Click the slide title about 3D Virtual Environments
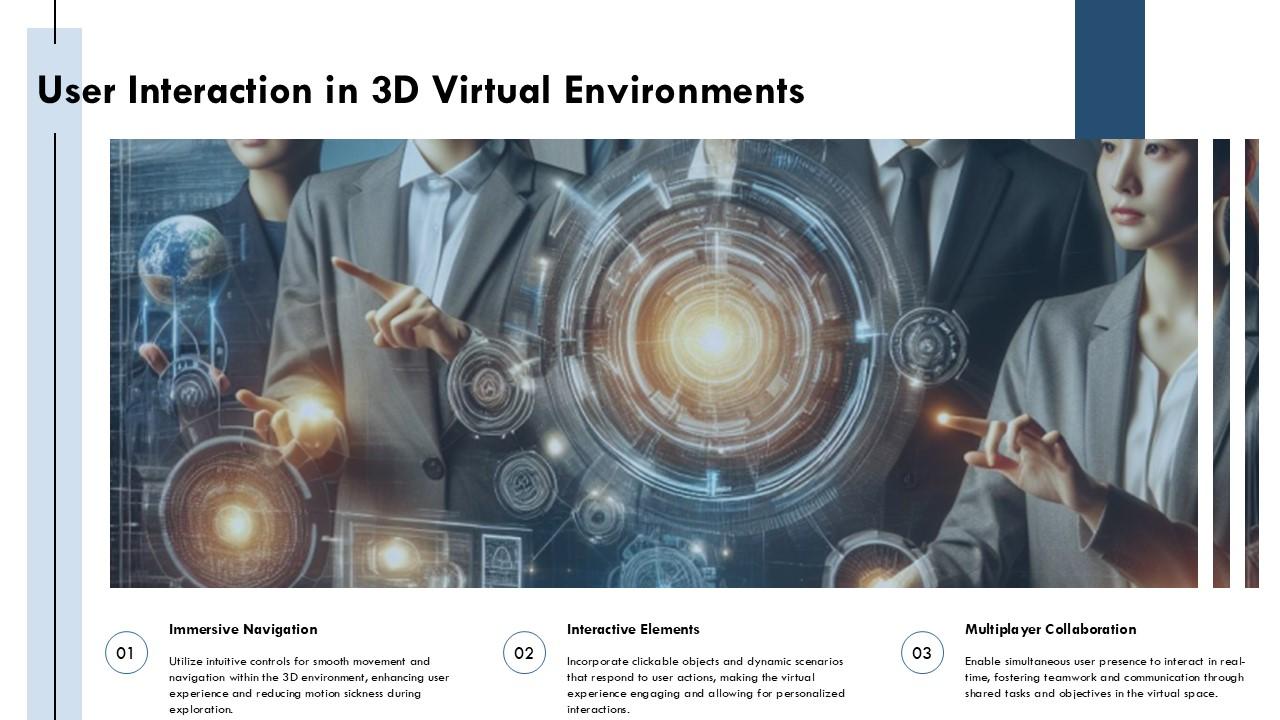Viewport: 1280px width, 720px height. coord(420,90)
